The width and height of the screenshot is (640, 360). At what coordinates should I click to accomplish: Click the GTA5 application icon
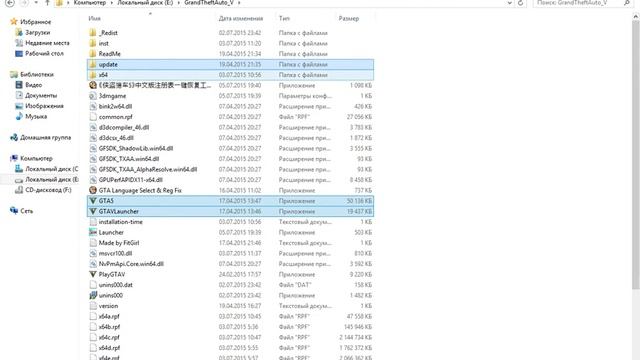pyautogui.click(x=93, y=201)
